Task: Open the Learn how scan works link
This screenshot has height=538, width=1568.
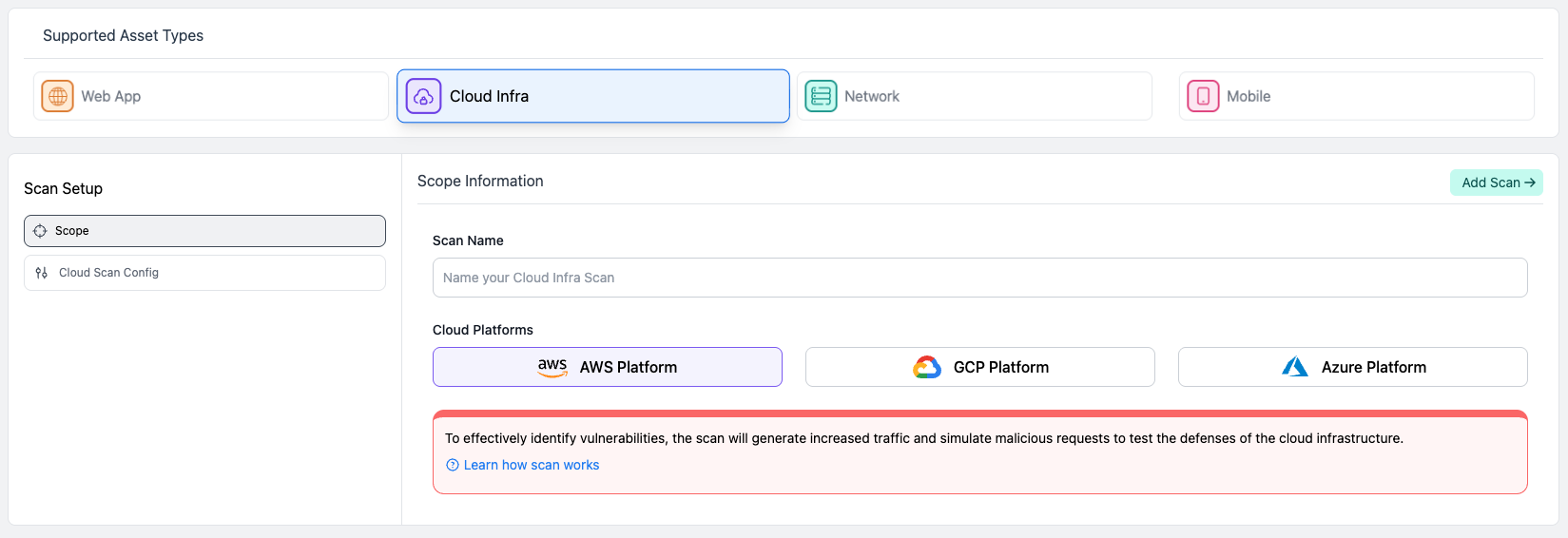Action: pos(531,465)
